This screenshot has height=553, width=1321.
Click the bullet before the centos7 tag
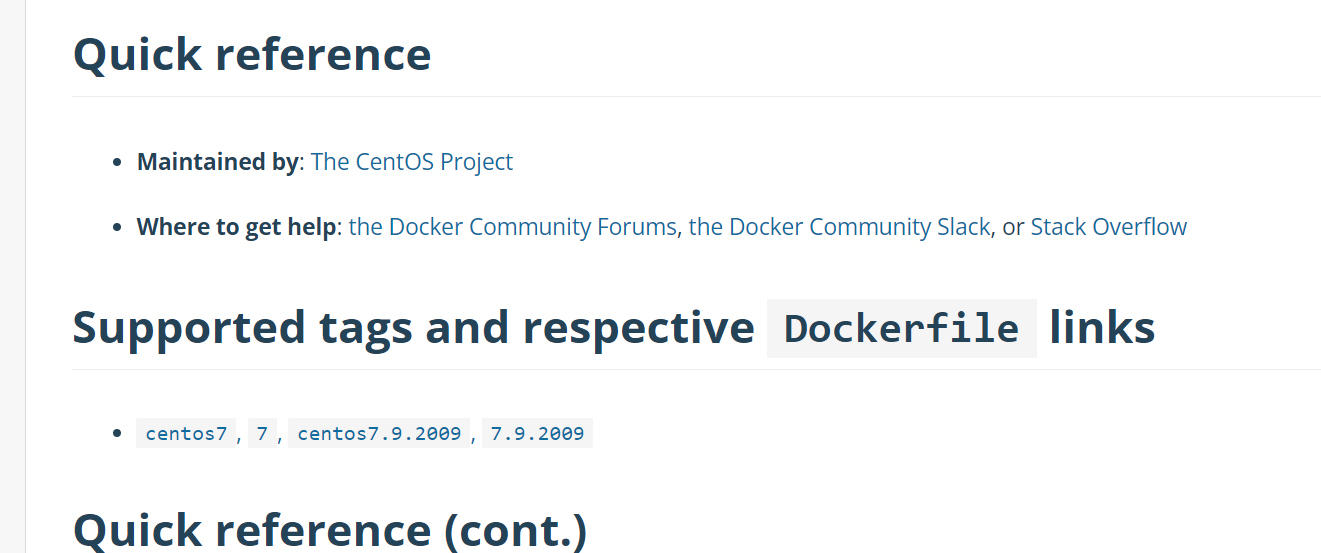pyautogui.click(x=118, y=435)
